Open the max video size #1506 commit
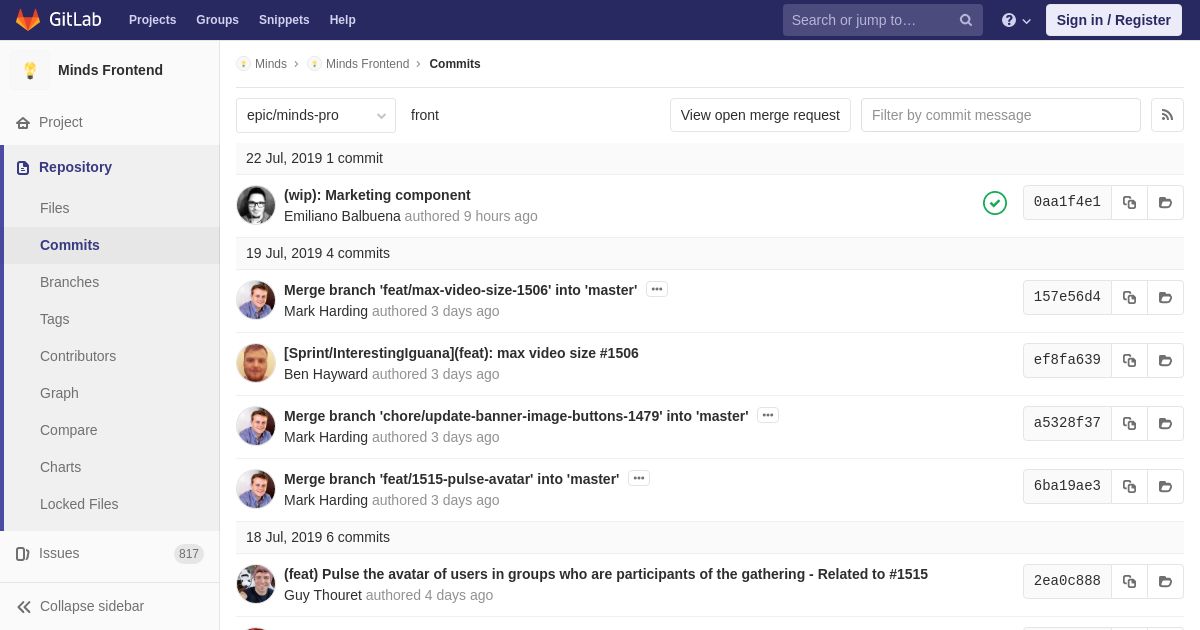1200x630 pixels. point(461,353)
